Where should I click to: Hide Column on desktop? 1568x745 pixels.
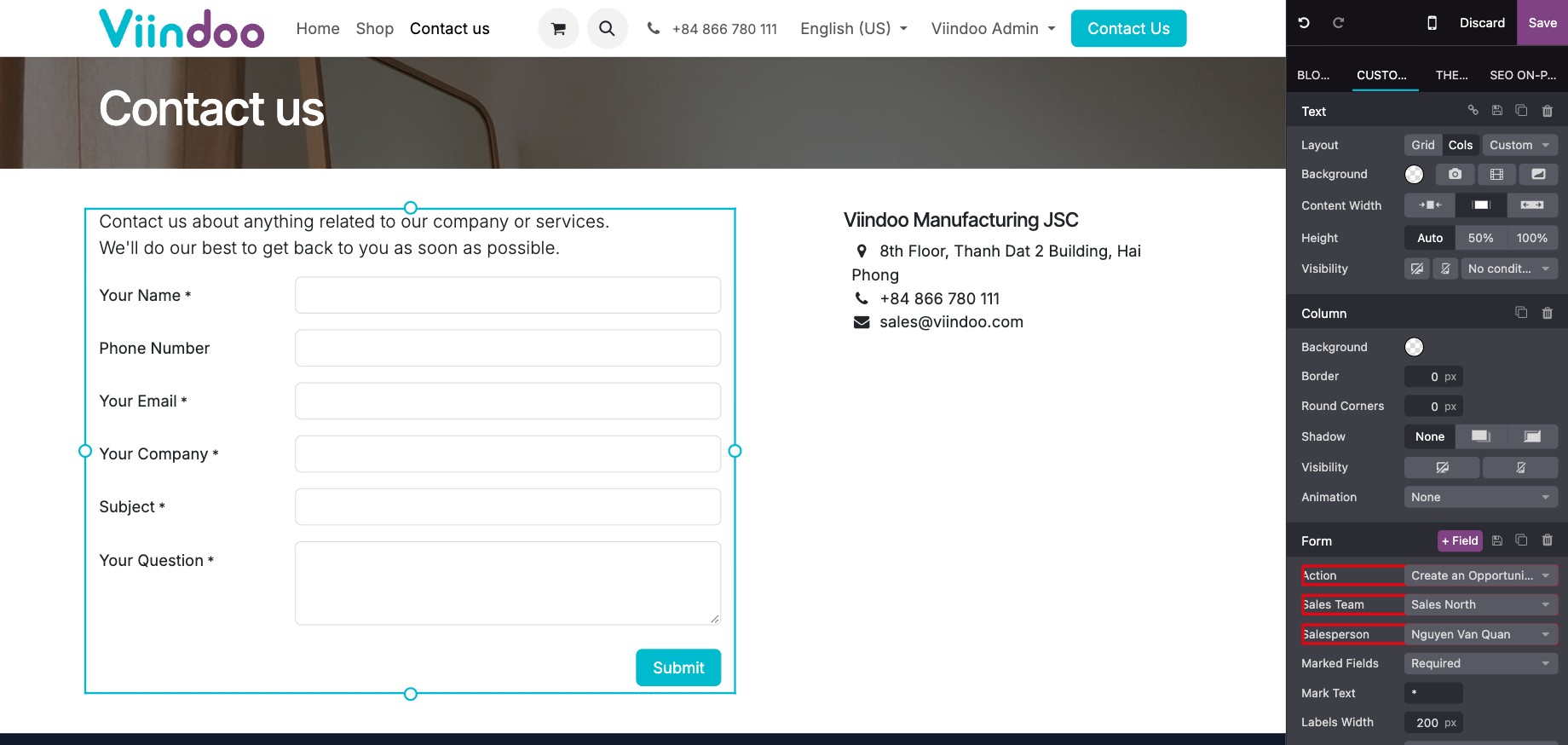click(x=1442, y=467)
